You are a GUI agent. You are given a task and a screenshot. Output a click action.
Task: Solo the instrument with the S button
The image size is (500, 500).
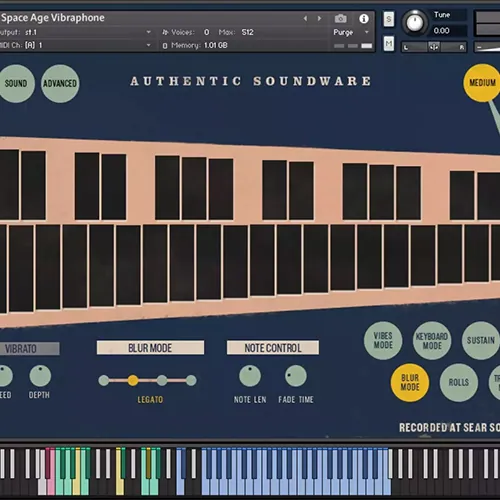coord(389,19)
